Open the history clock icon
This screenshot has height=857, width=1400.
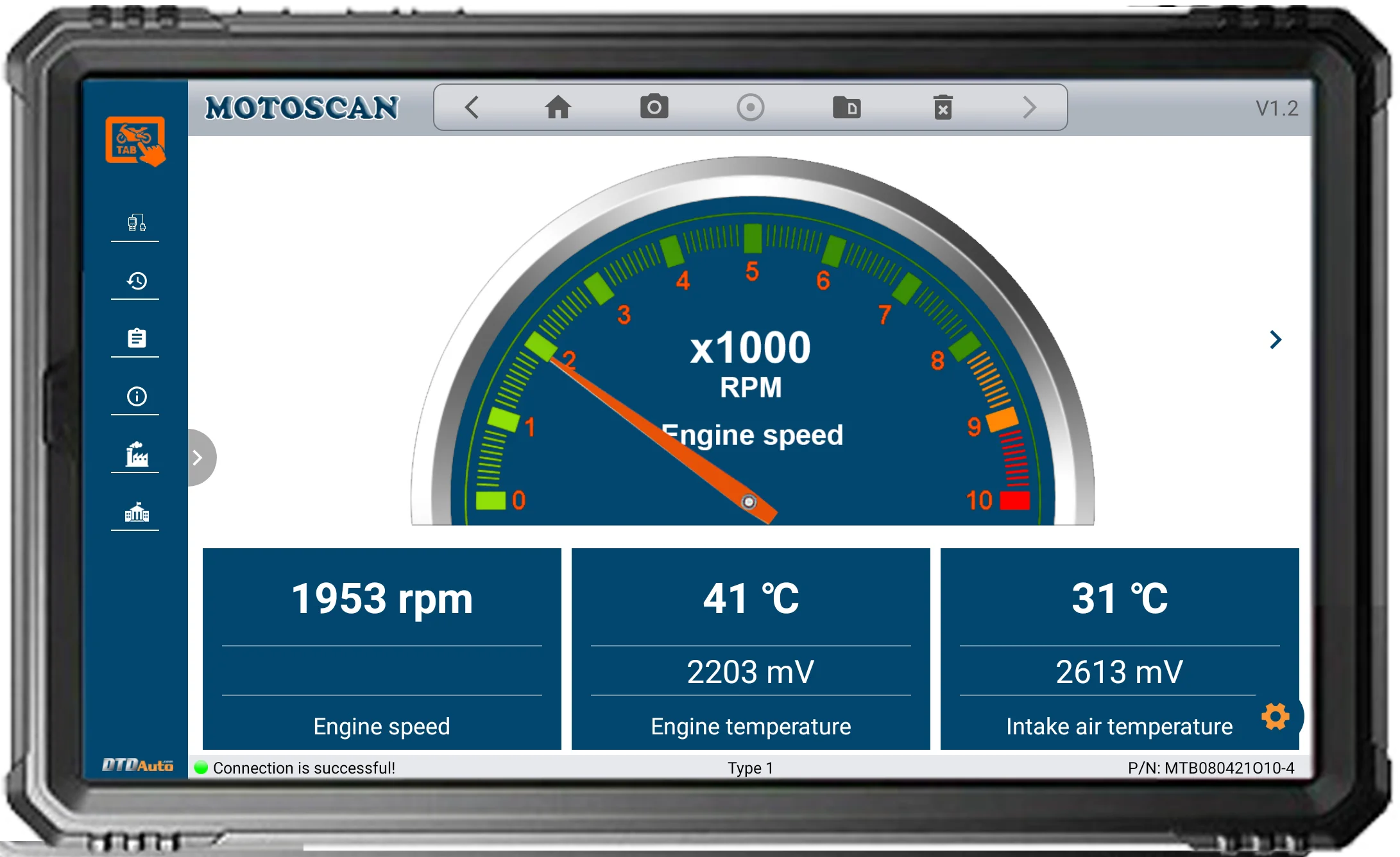tap(136, 281)
